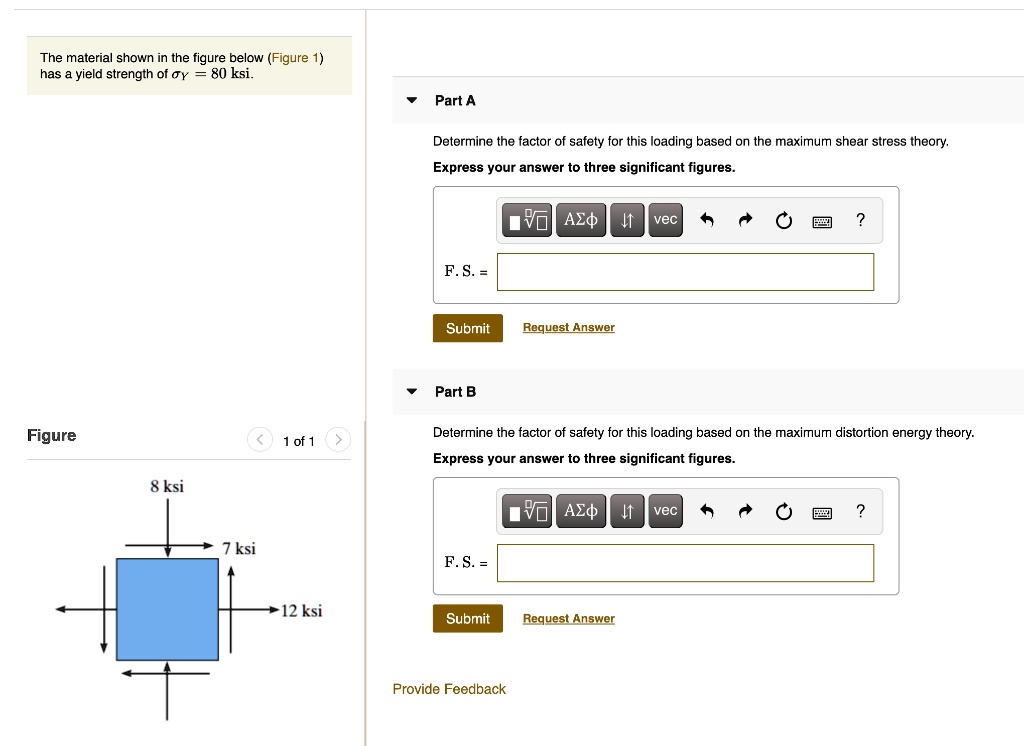Select the vec notation icon in Part A

pyautogui.click(x=665, y=220)
